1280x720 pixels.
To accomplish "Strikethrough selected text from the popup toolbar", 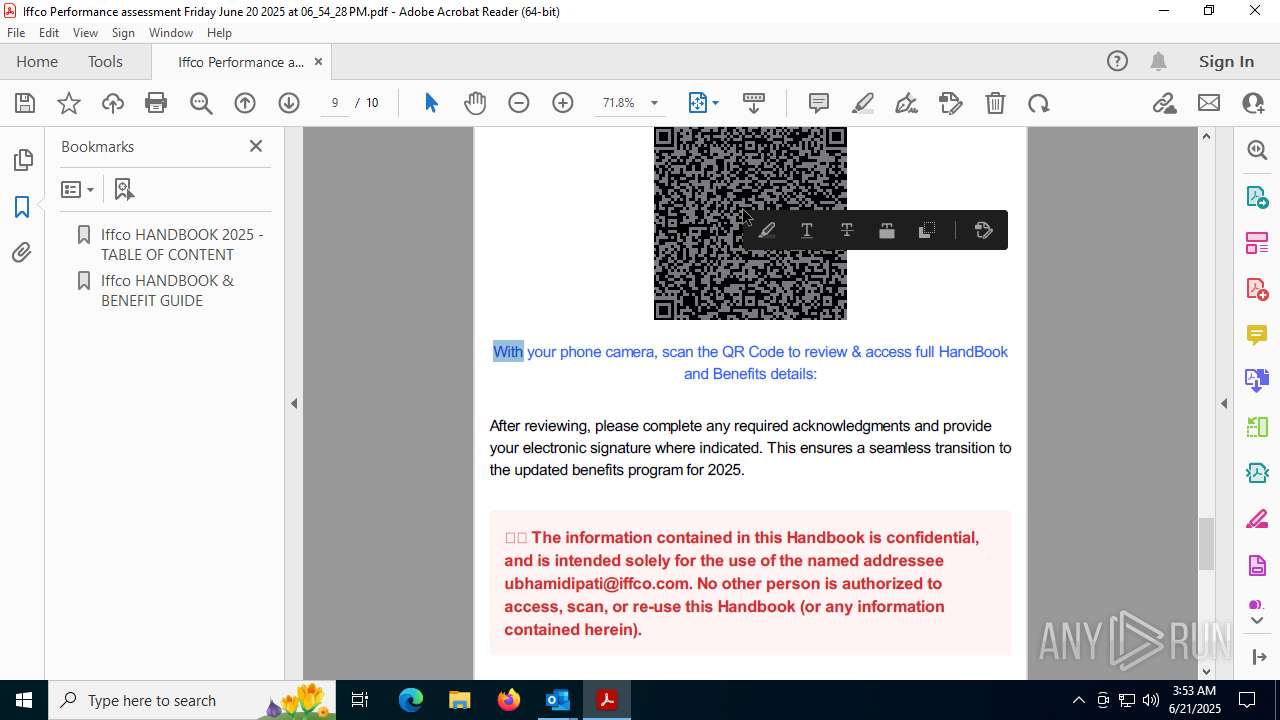I will (x=847, y=231).
